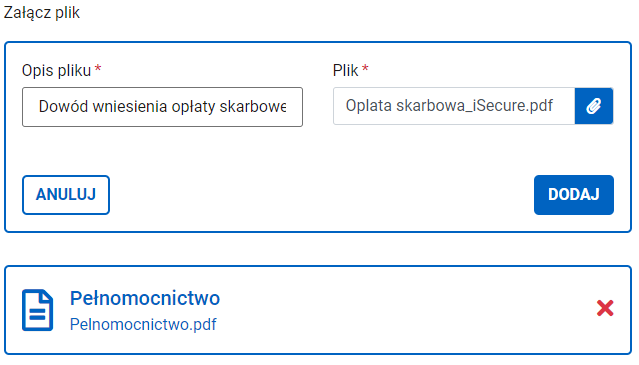
Task: Click the Opis pliku label
Action: pos(57,70)
